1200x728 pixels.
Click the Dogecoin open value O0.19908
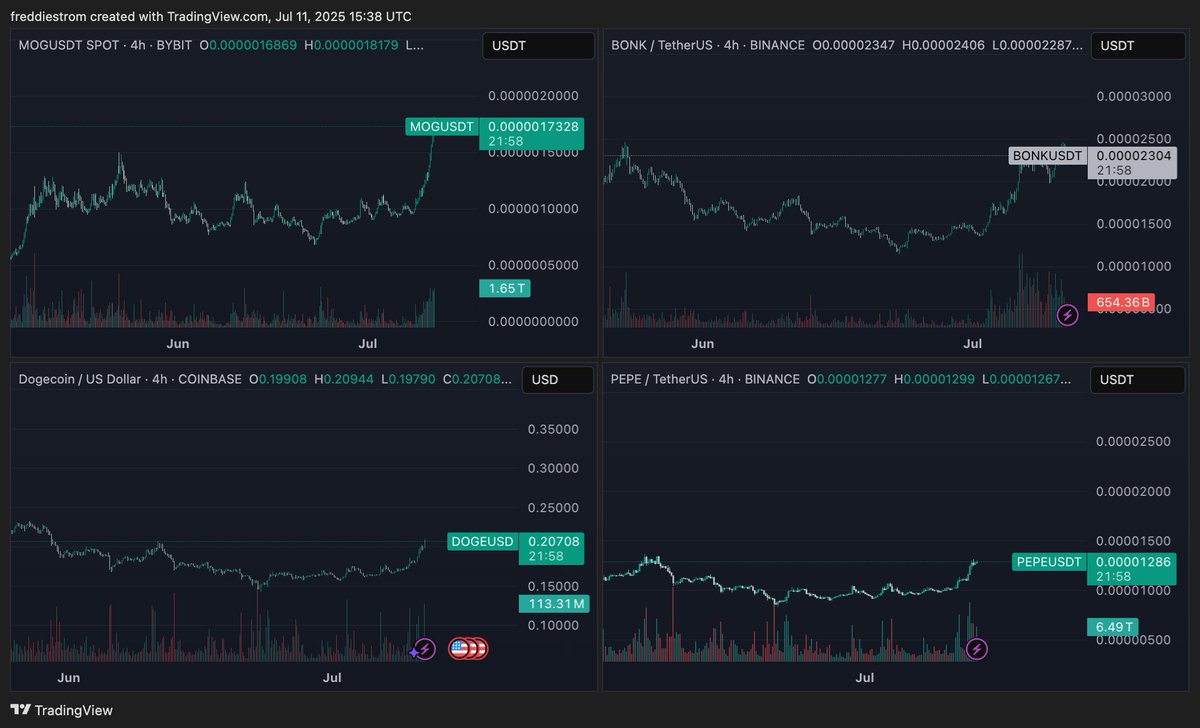277,380
